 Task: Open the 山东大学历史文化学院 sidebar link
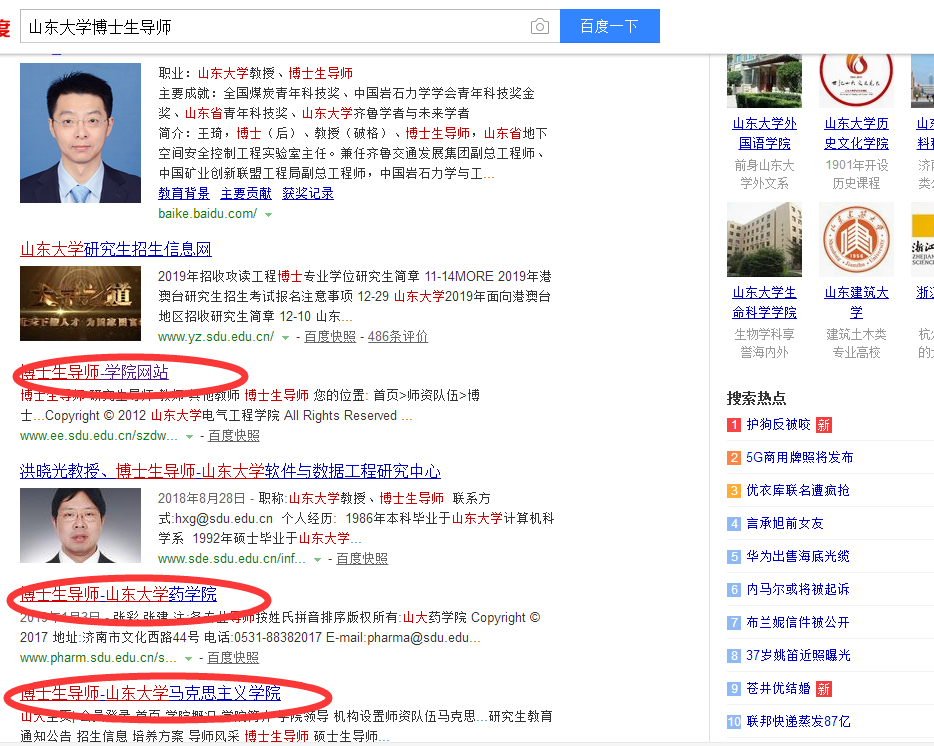click(x=856, y=133)
